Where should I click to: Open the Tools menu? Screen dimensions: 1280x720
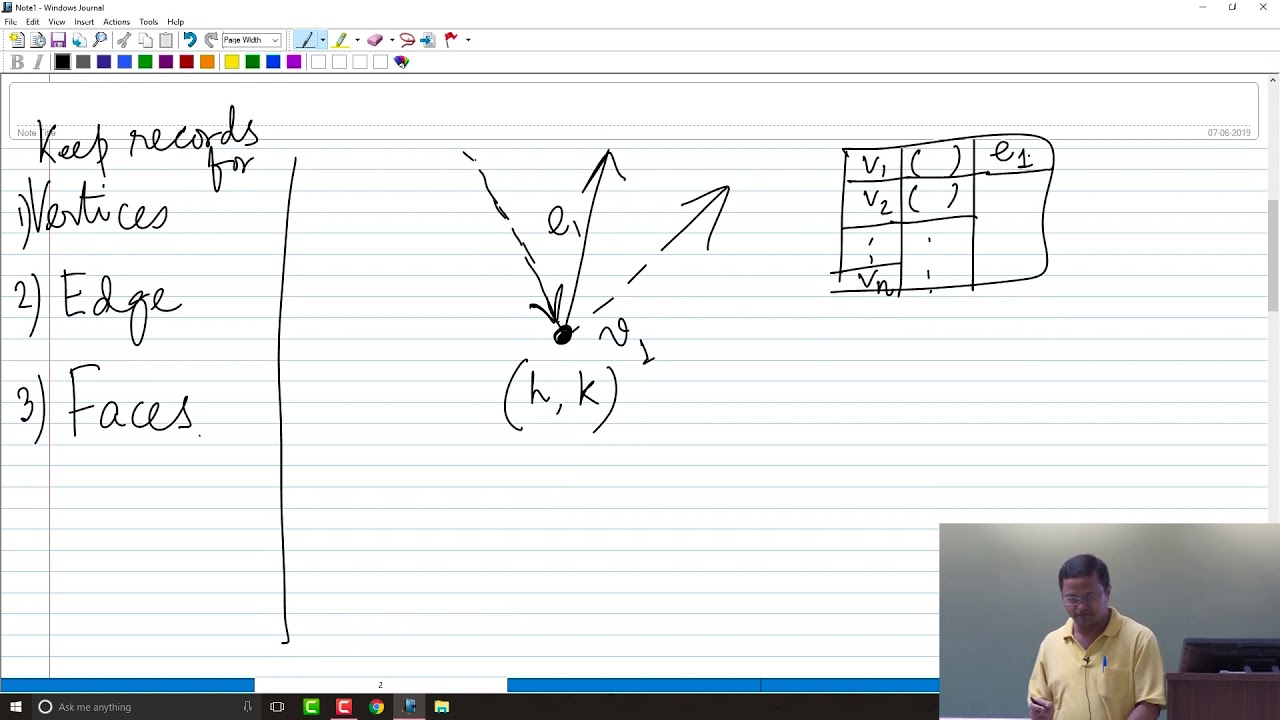[148, 22]
